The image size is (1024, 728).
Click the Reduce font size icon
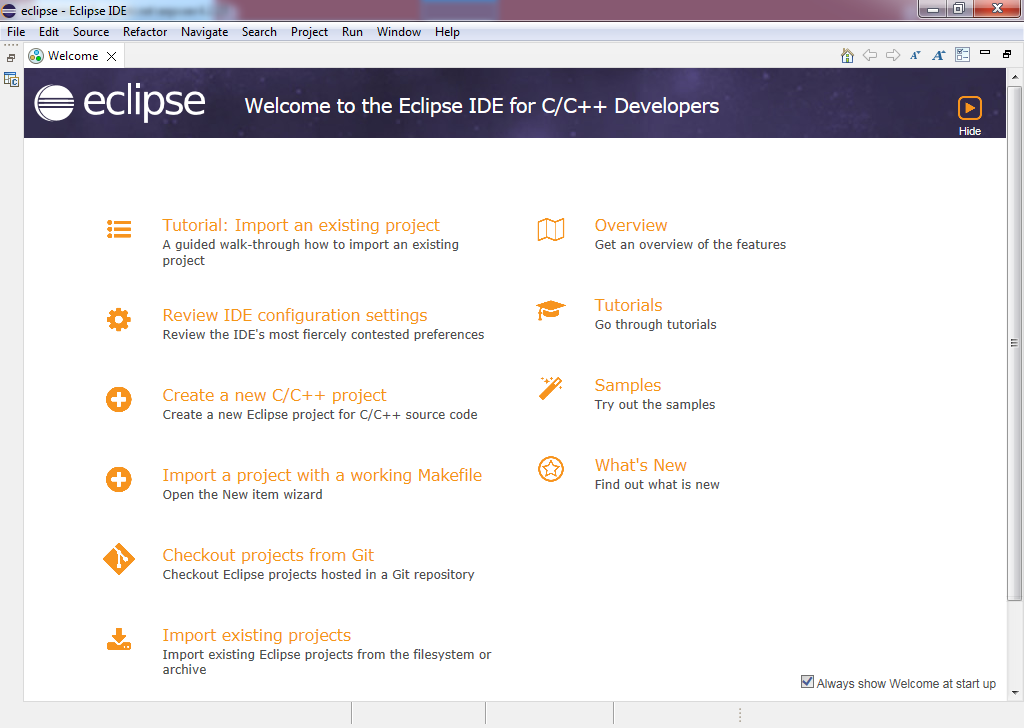click(915, 56)
